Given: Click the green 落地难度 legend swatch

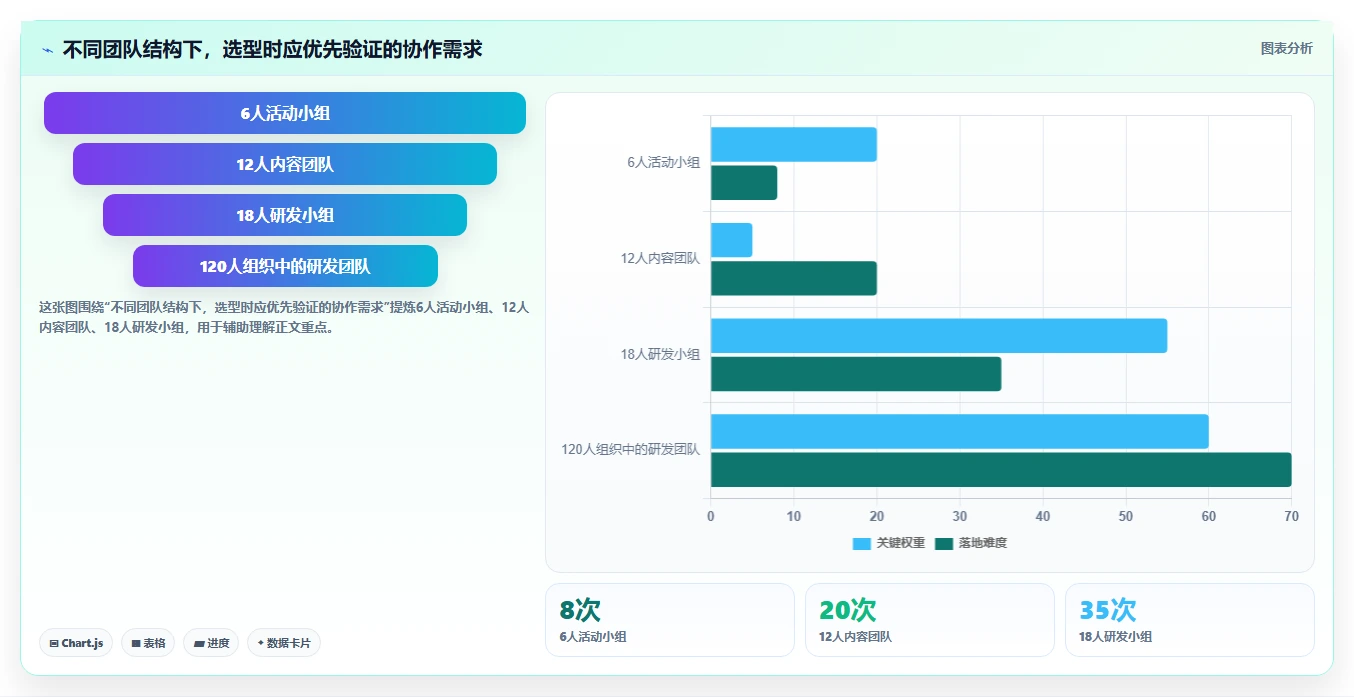Looking at the screenshot, I should 944,543.
